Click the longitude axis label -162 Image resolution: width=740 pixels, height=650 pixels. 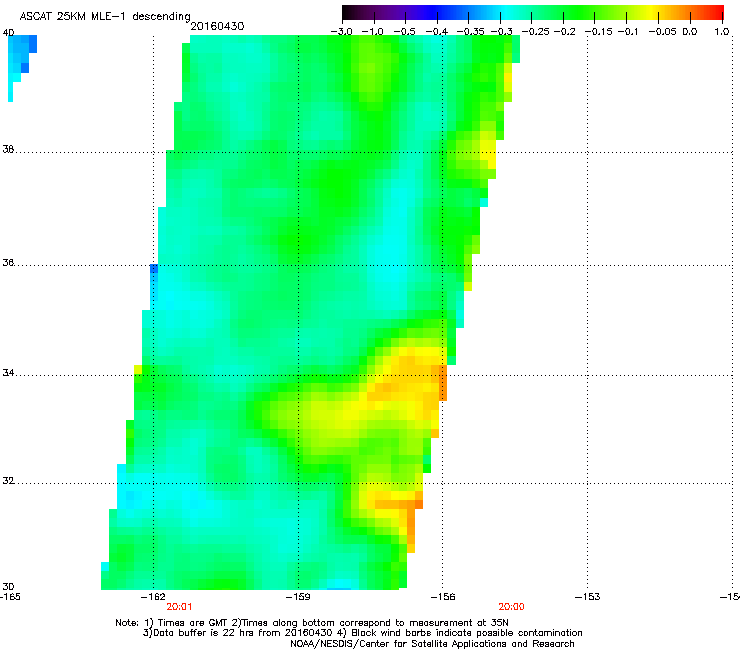pos(153,597)
